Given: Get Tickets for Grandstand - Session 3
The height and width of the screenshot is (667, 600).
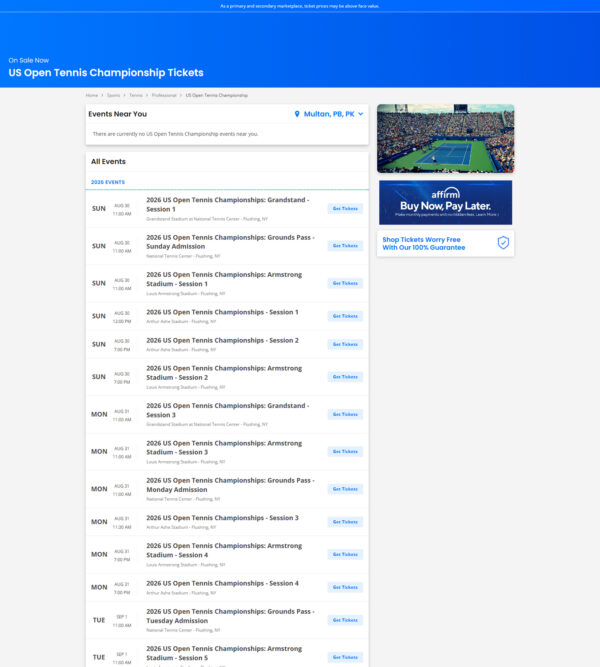Looking at the screenshot, I should [345, 414].
